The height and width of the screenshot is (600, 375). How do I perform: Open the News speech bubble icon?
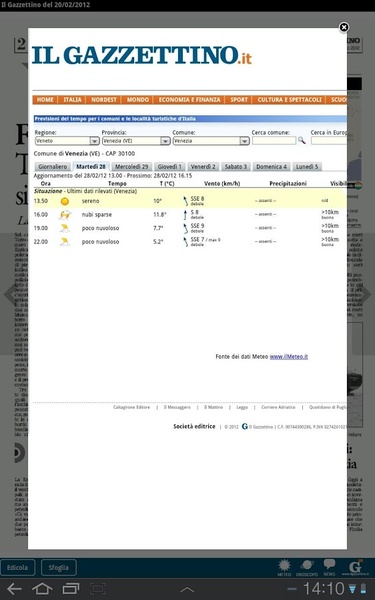[x=329, y=567]
